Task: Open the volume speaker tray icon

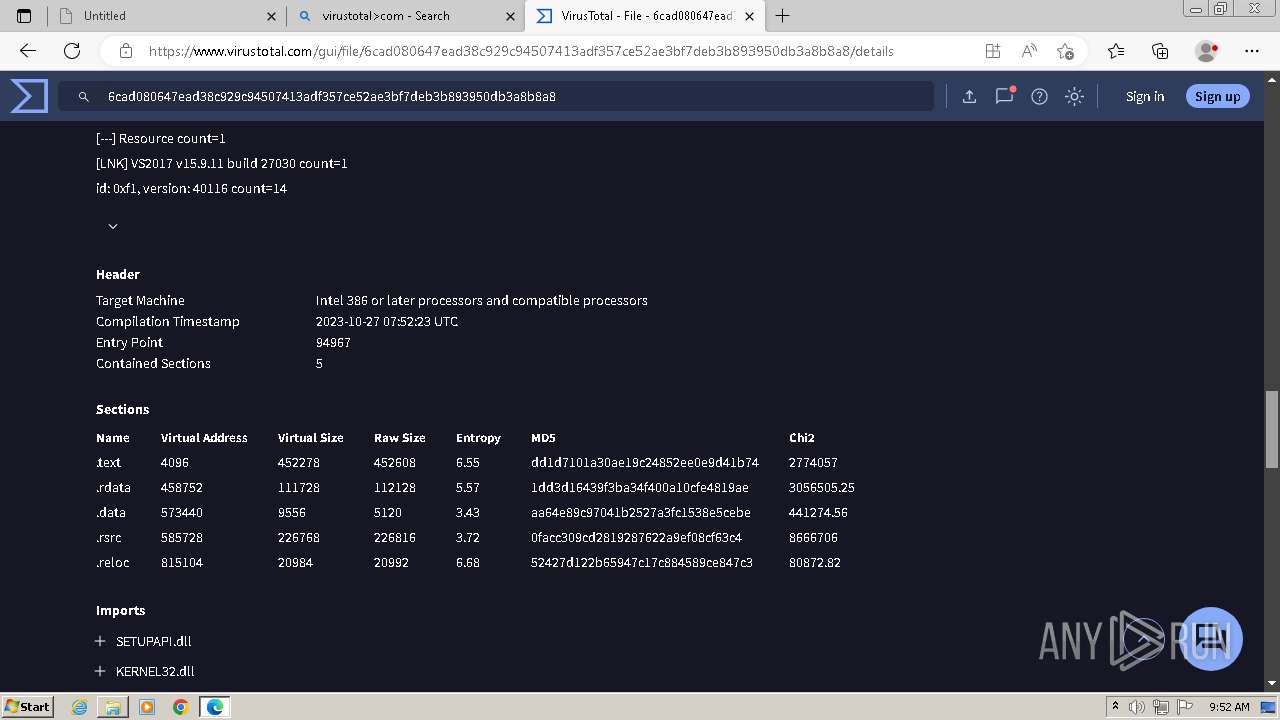Action: pos(1136,707)
